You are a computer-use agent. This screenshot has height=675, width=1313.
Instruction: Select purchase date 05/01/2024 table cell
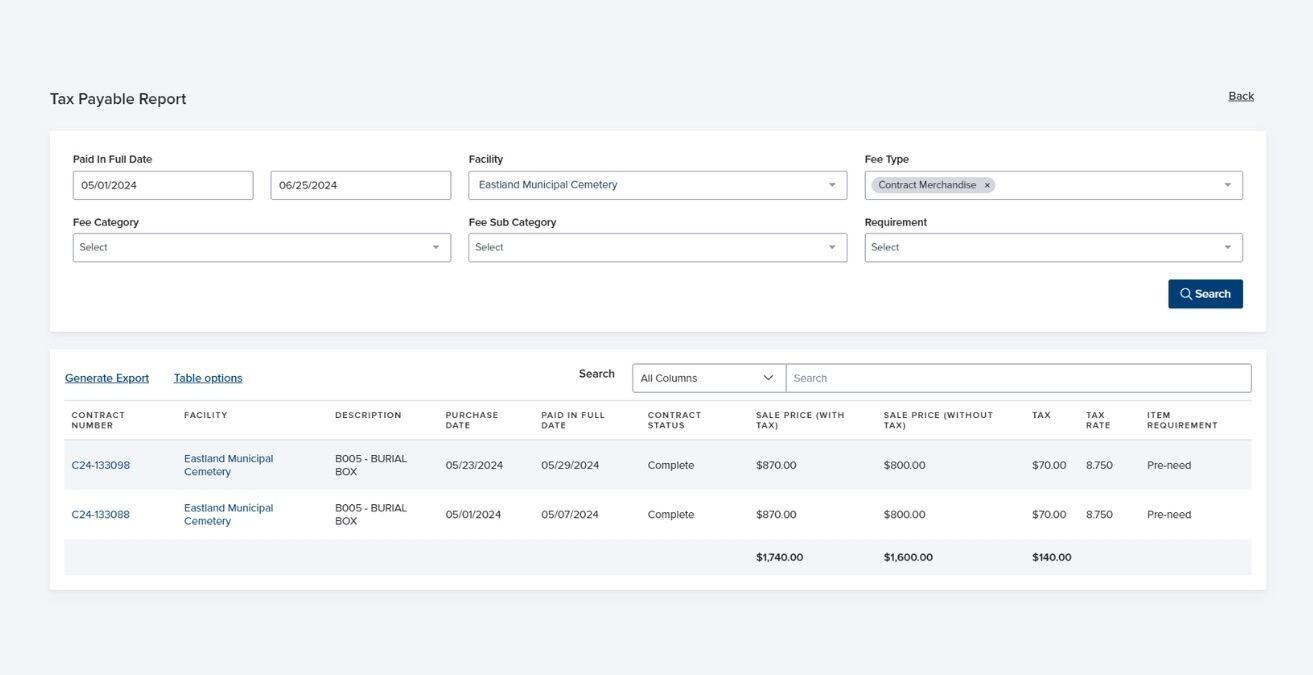473,515
